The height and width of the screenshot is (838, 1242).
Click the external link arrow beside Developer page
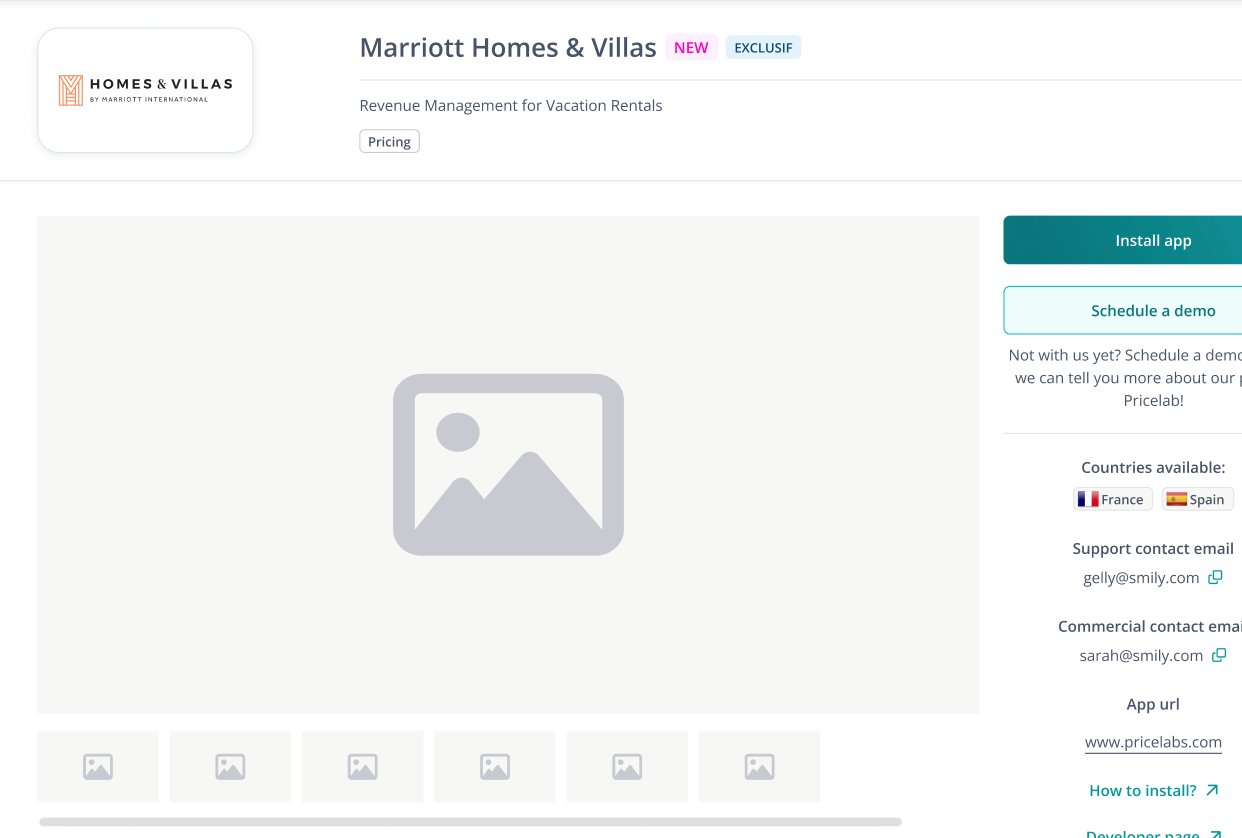[x=1212, y=832]
